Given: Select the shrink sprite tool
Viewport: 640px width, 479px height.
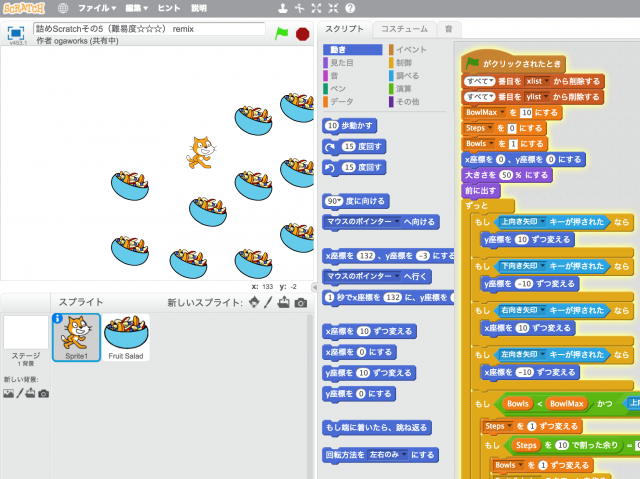Looking at the screenshot, I should point(333,8).
